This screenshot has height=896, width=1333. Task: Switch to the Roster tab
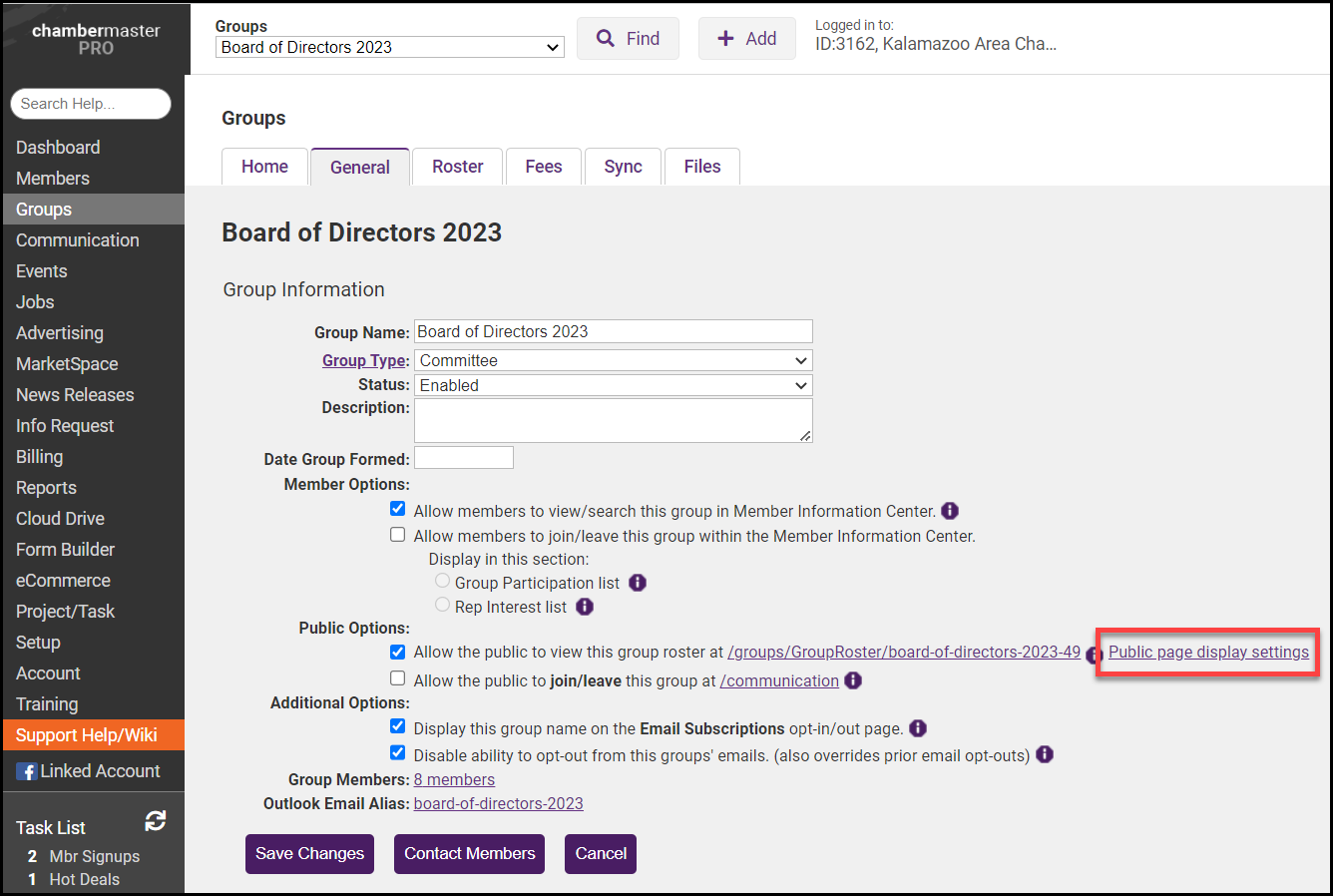pos(457,167)
